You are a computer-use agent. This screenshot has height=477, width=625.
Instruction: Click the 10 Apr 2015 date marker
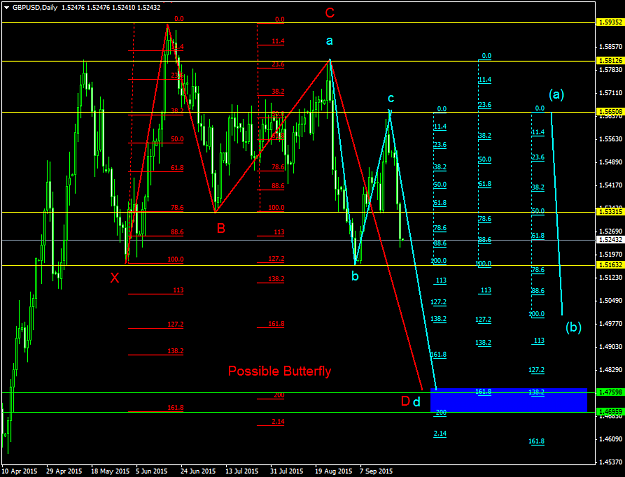20,471
